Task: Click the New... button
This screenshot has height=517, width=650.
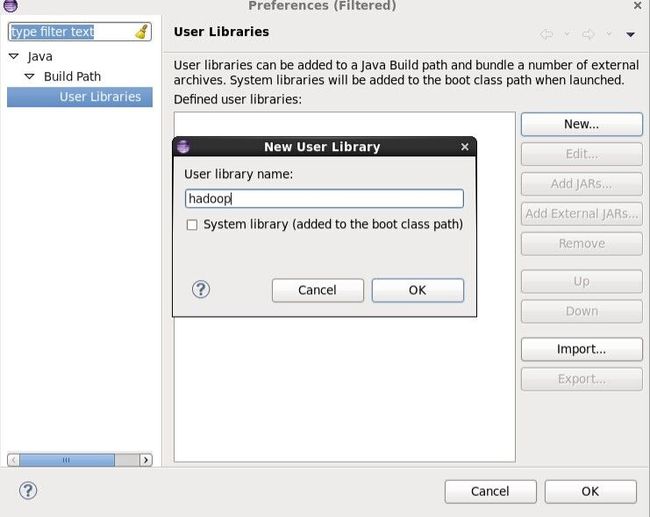Action: pyautogui.click(x=582, y=124)
